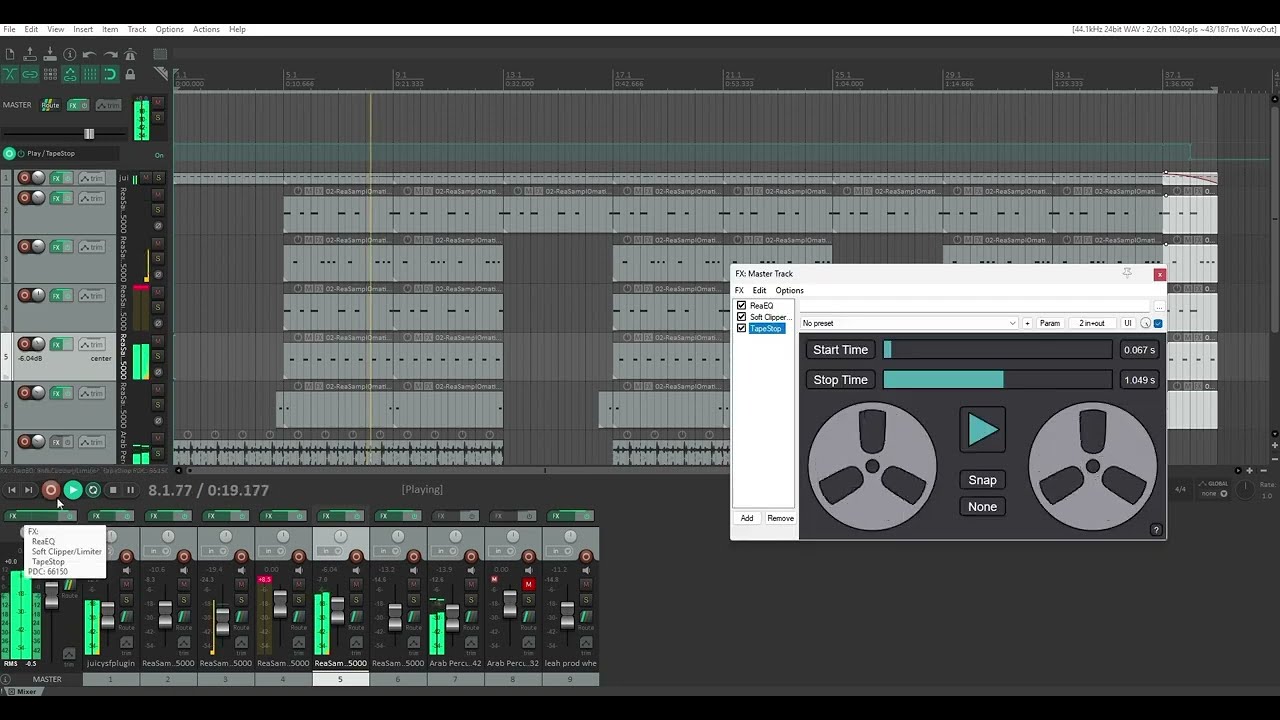
Task: Adjust the Start Time slider
Action: pos(998,350)
